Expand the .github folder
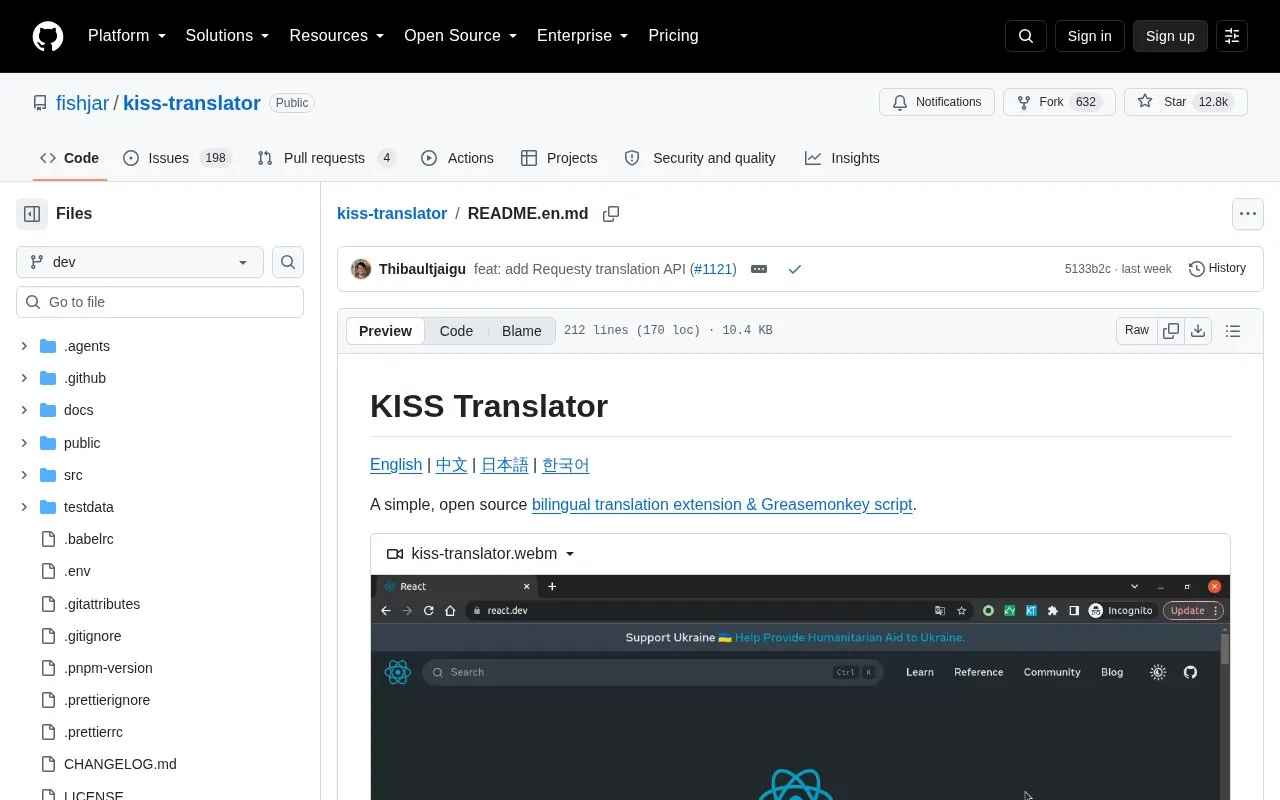Viewport: 1280px width, 800px height. (24, 378)
